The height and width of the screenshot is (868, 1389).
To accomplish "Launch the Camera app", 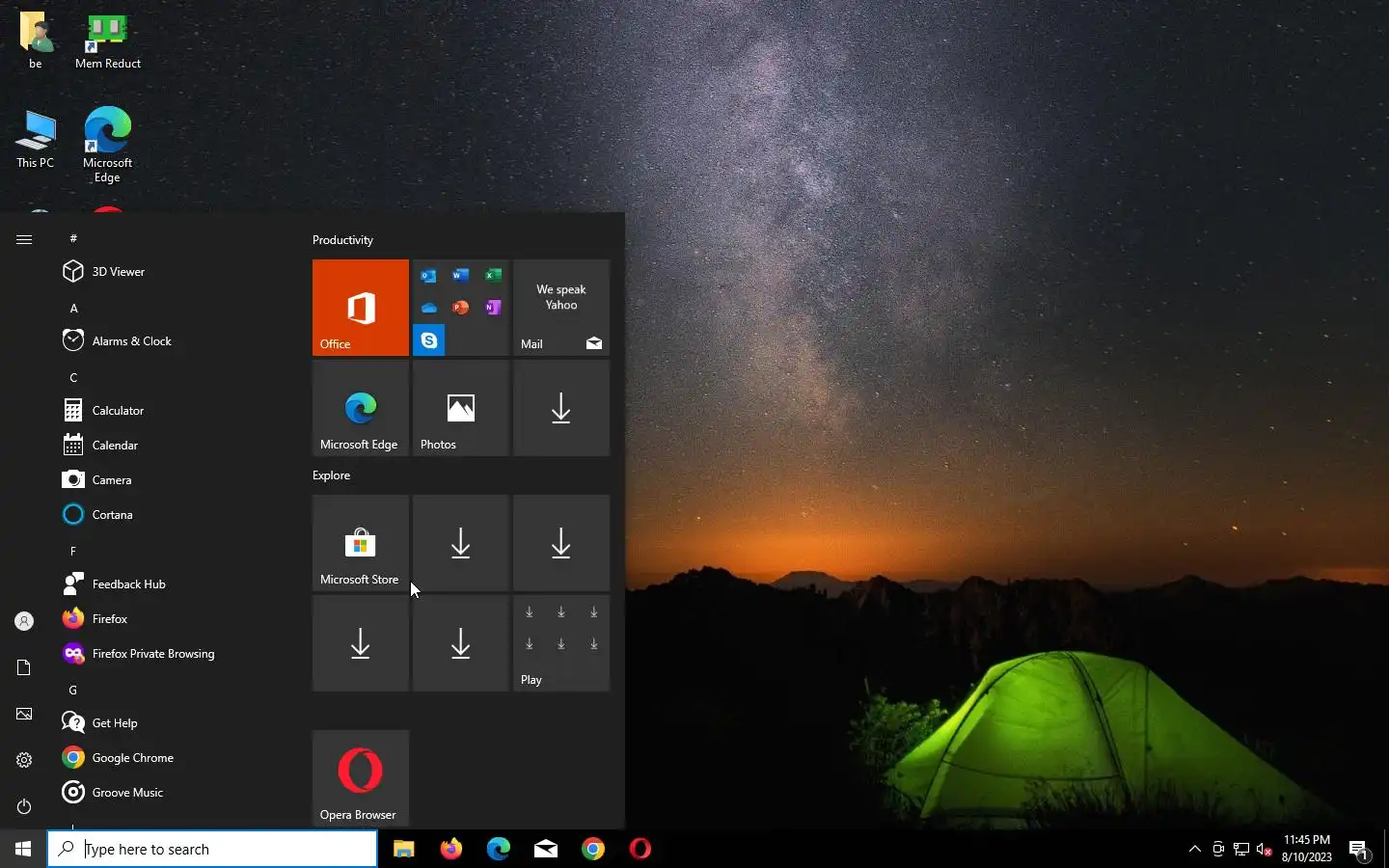I will point(174,480).
